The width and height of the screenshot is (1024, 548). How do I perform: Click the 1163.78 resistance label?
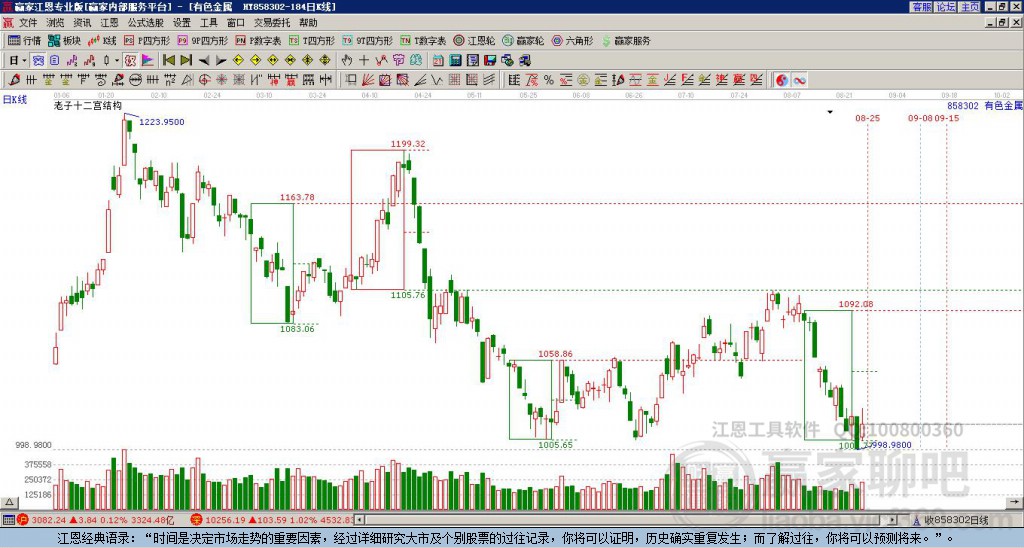[x=297, y=197]
